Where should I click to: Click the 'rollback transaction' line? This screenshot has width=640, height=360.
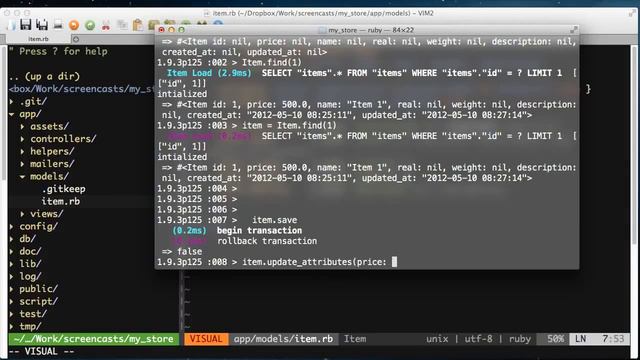pos(267,241)
